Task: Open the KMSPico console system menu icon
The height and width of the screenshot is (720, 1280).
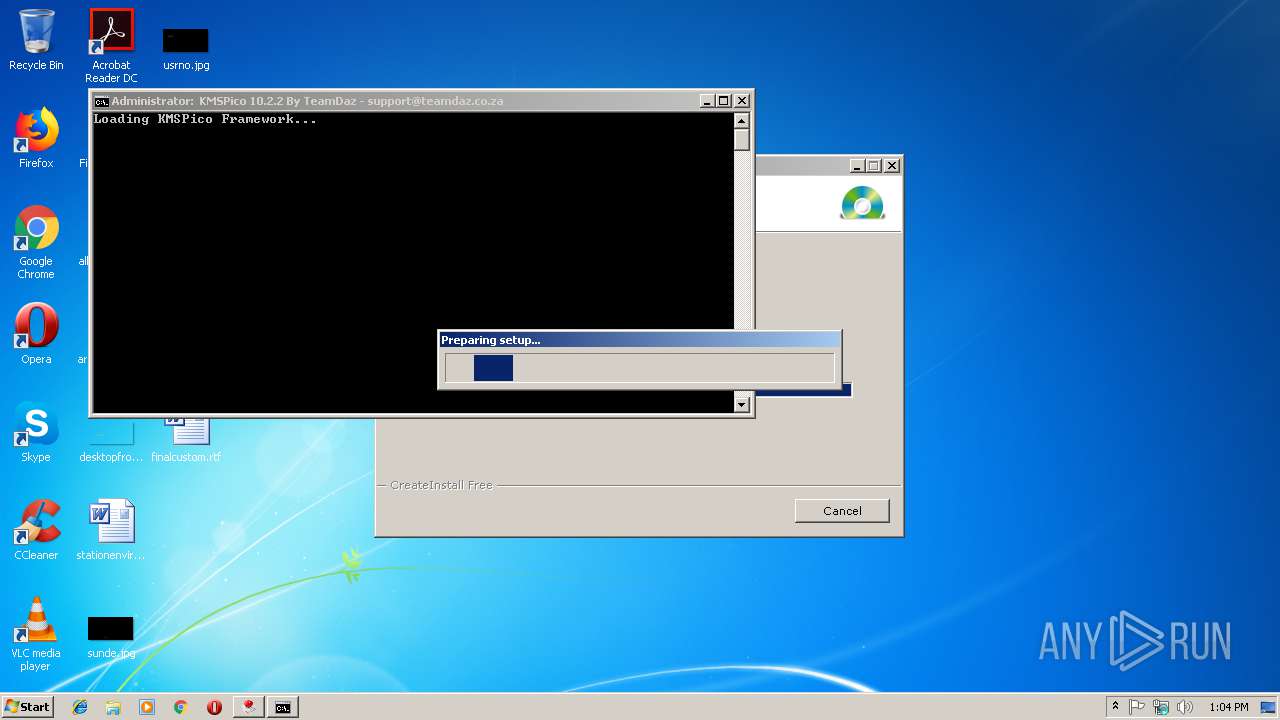Action: point(101,101)
